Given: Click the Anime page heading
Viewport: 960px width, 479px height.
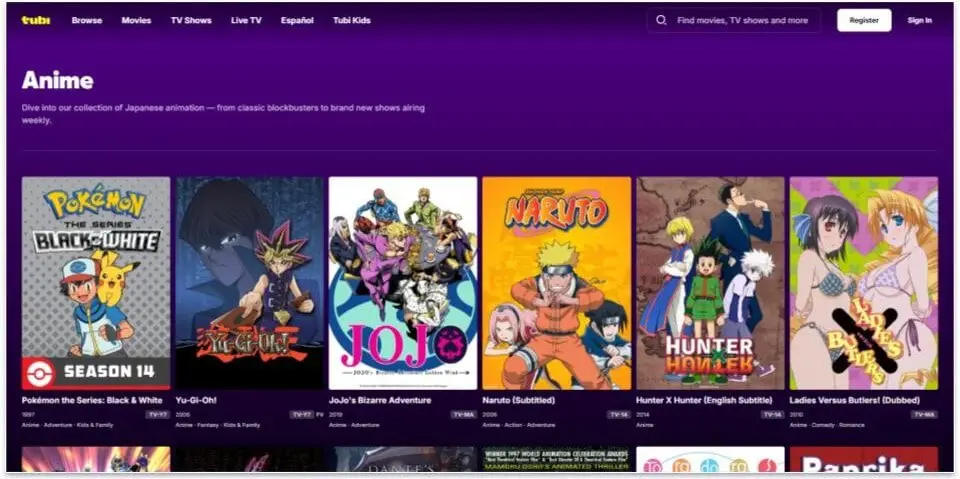Looking at the screenshot, I should click(x=58, y=80).
